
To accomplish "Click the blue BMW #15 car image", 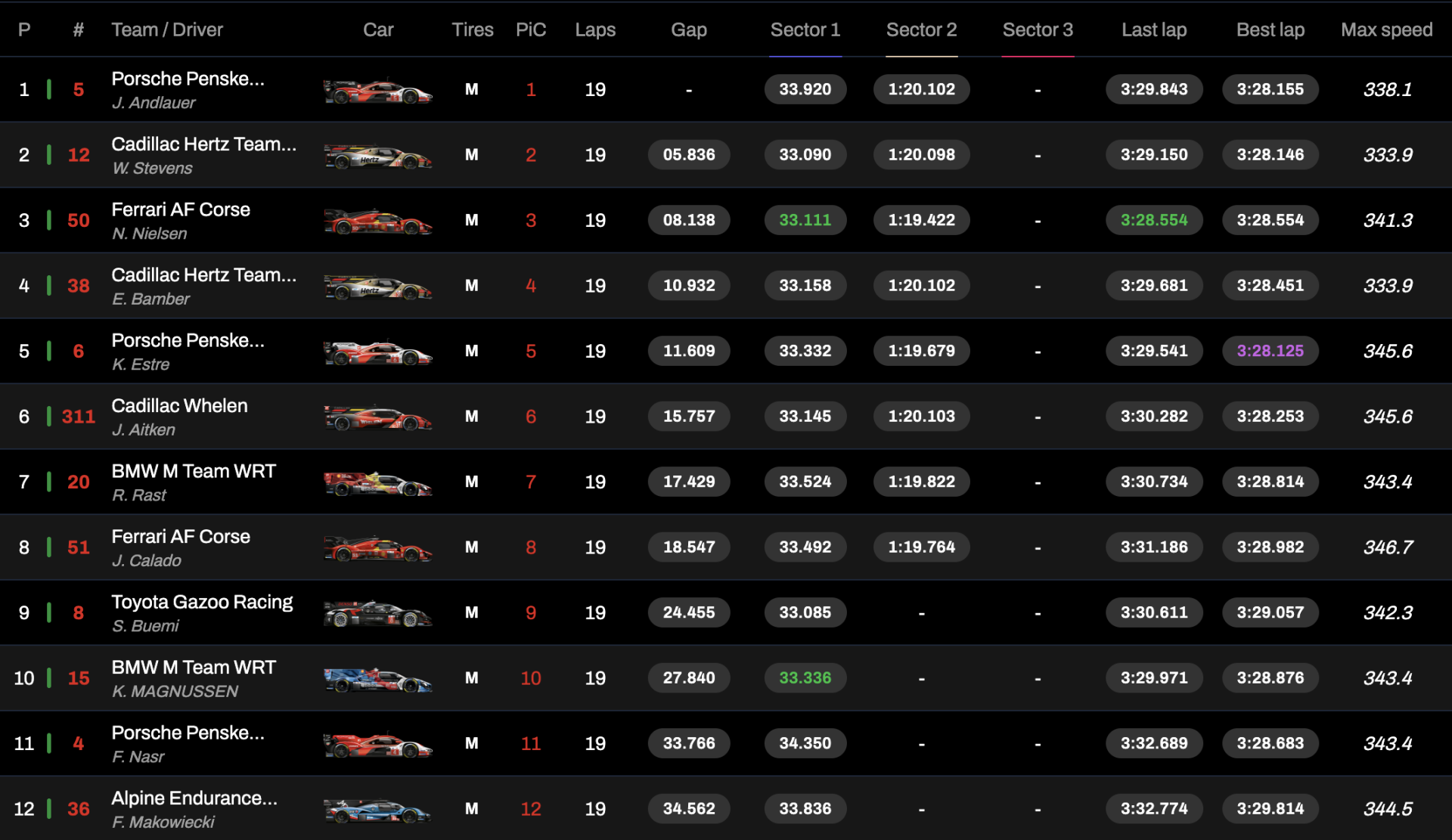I will pos(377,679).
